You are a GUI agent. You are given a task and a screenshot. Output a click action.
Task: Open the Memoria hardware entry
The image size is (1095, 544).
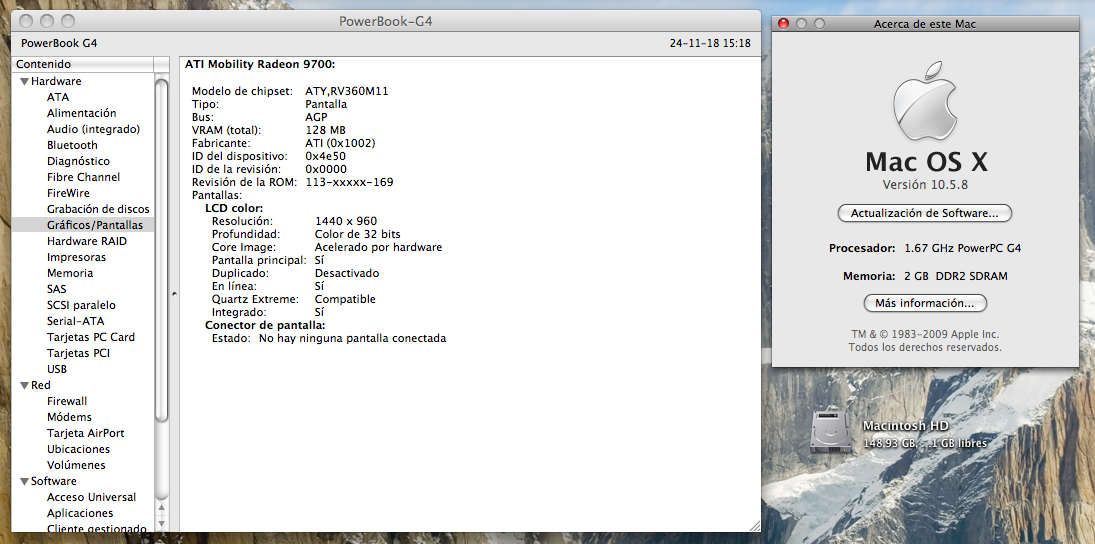click(x=70, y=273)
